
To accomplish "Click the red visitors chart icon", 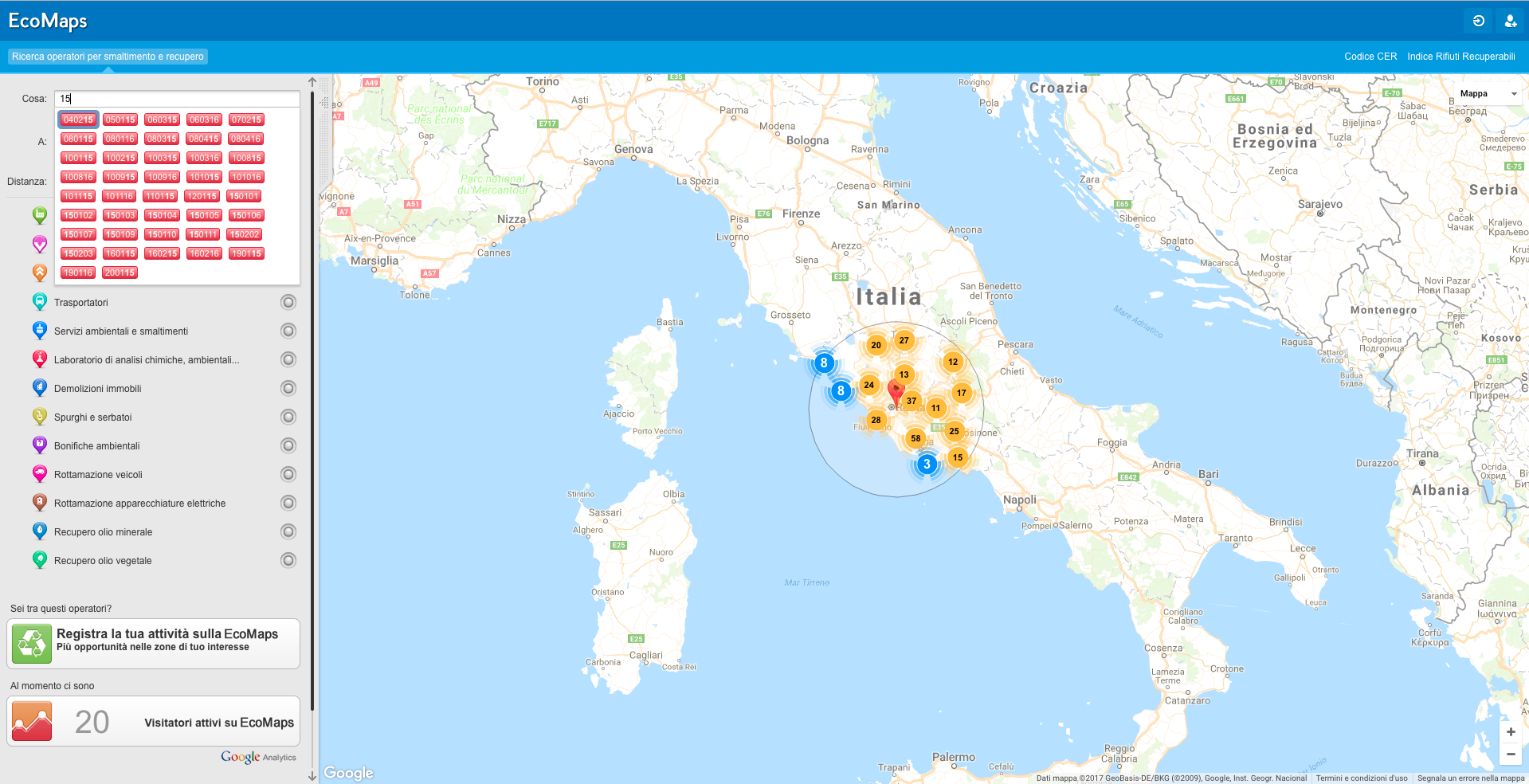I will pyautogui.click(x=32, y=721).
